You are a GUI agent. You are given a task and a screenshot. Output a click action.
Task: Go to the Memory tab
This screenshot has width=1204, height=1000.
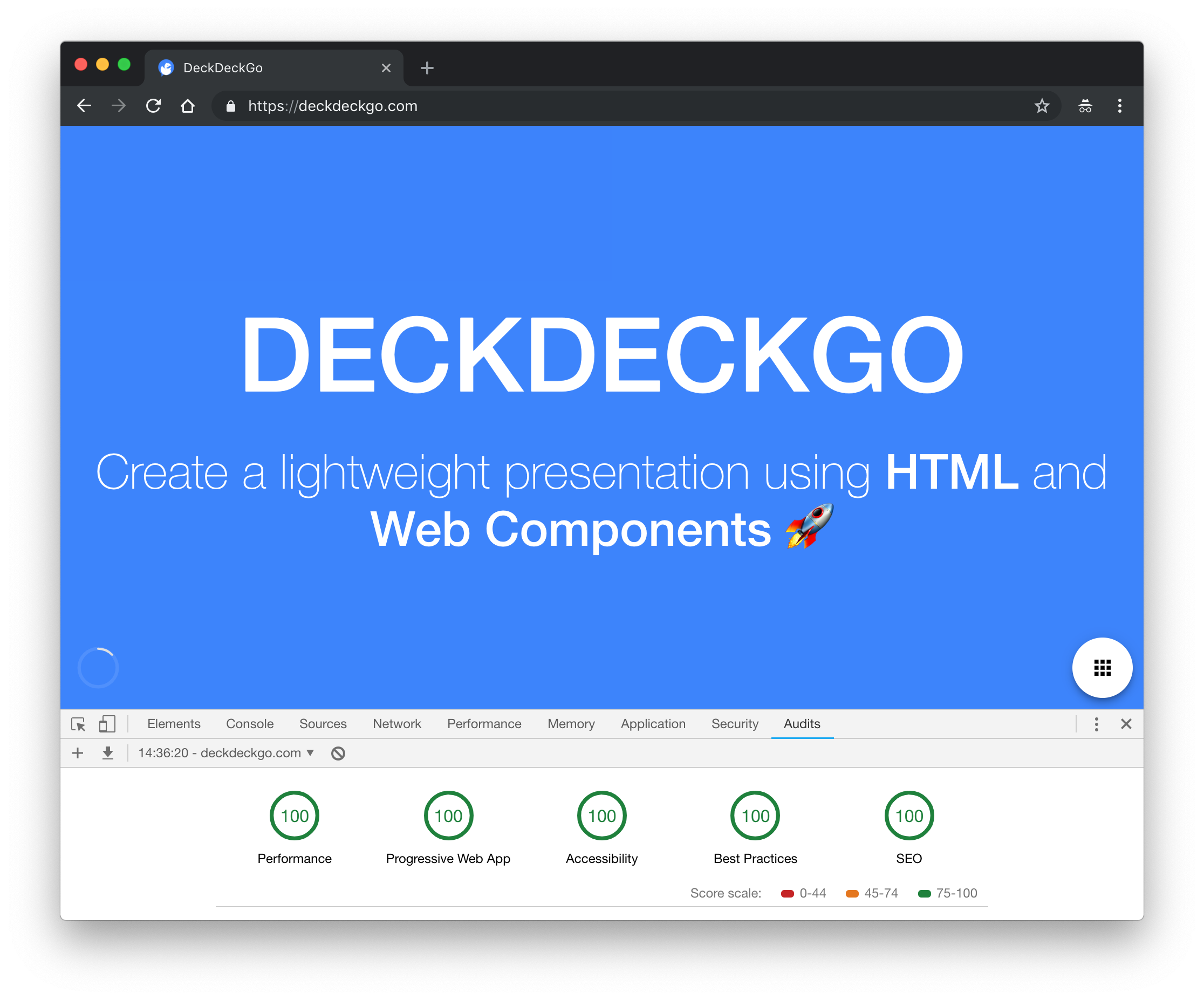click(571, 724)
